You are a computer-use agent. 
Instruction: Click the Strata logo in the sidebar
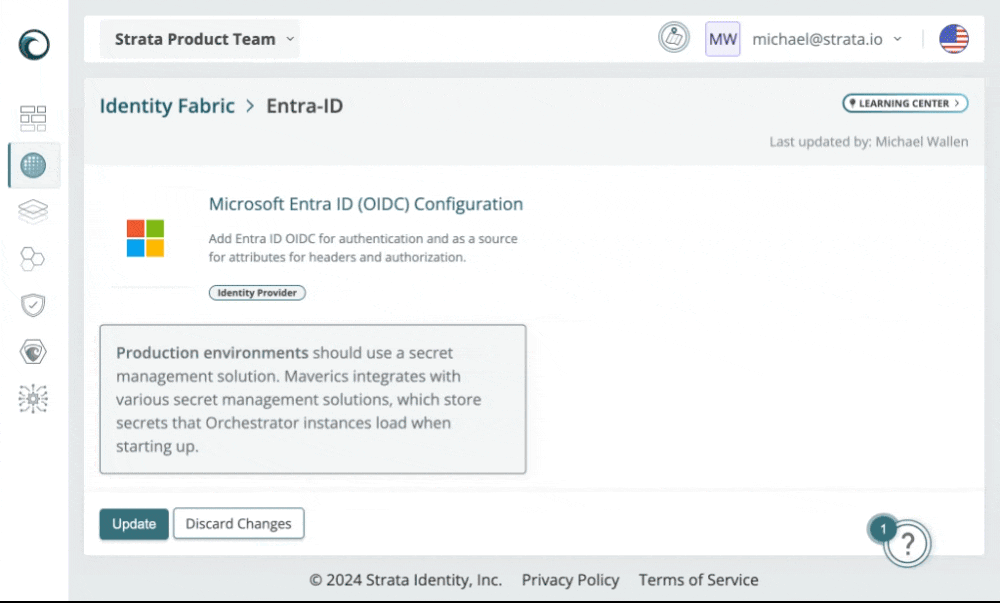(34, 45)
